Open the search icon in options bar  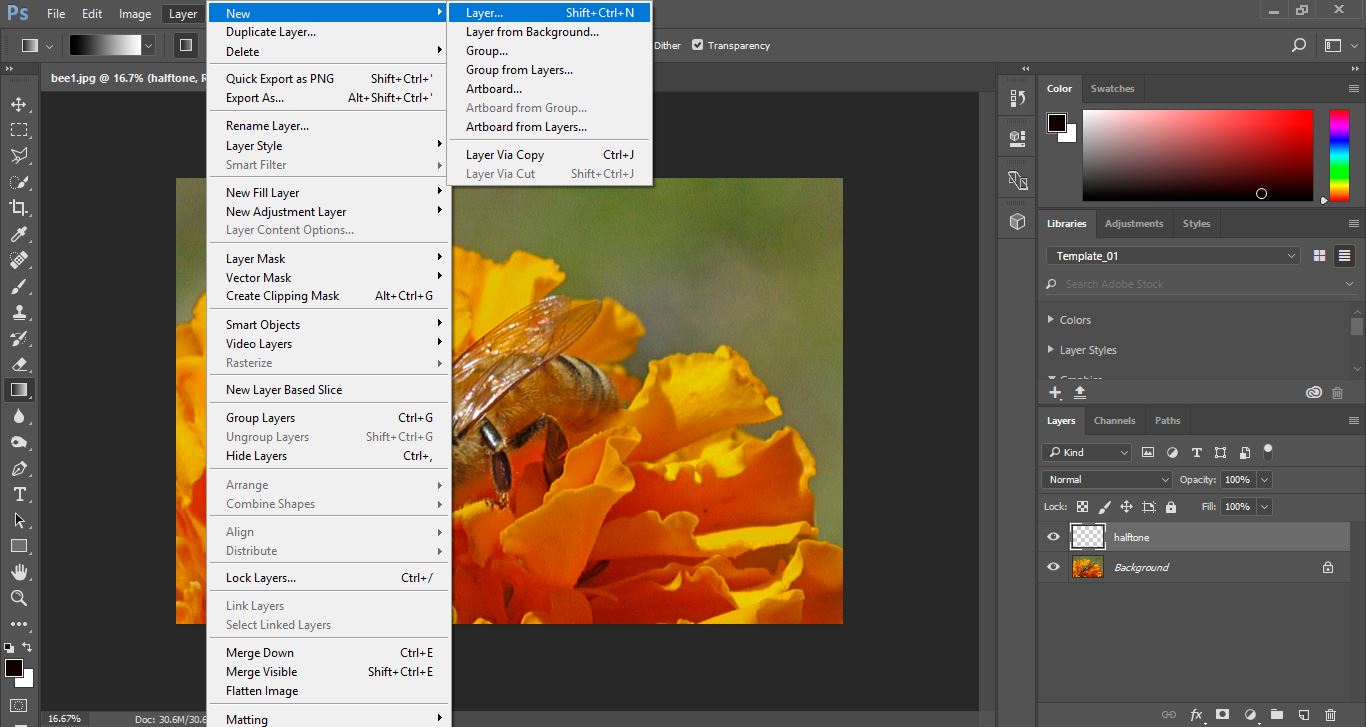pos(1299,45)
